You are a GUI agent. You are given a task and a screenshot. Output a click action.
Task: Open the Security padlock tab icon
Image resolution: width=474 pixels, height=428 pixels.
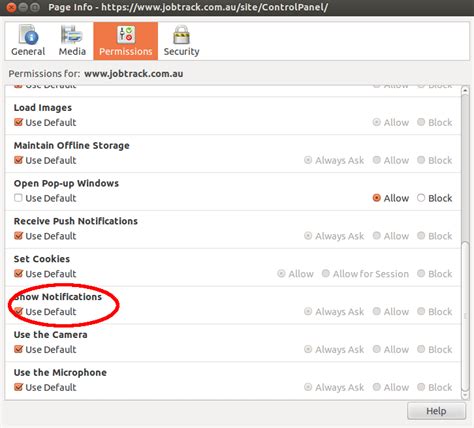click(x=181, y=35)
